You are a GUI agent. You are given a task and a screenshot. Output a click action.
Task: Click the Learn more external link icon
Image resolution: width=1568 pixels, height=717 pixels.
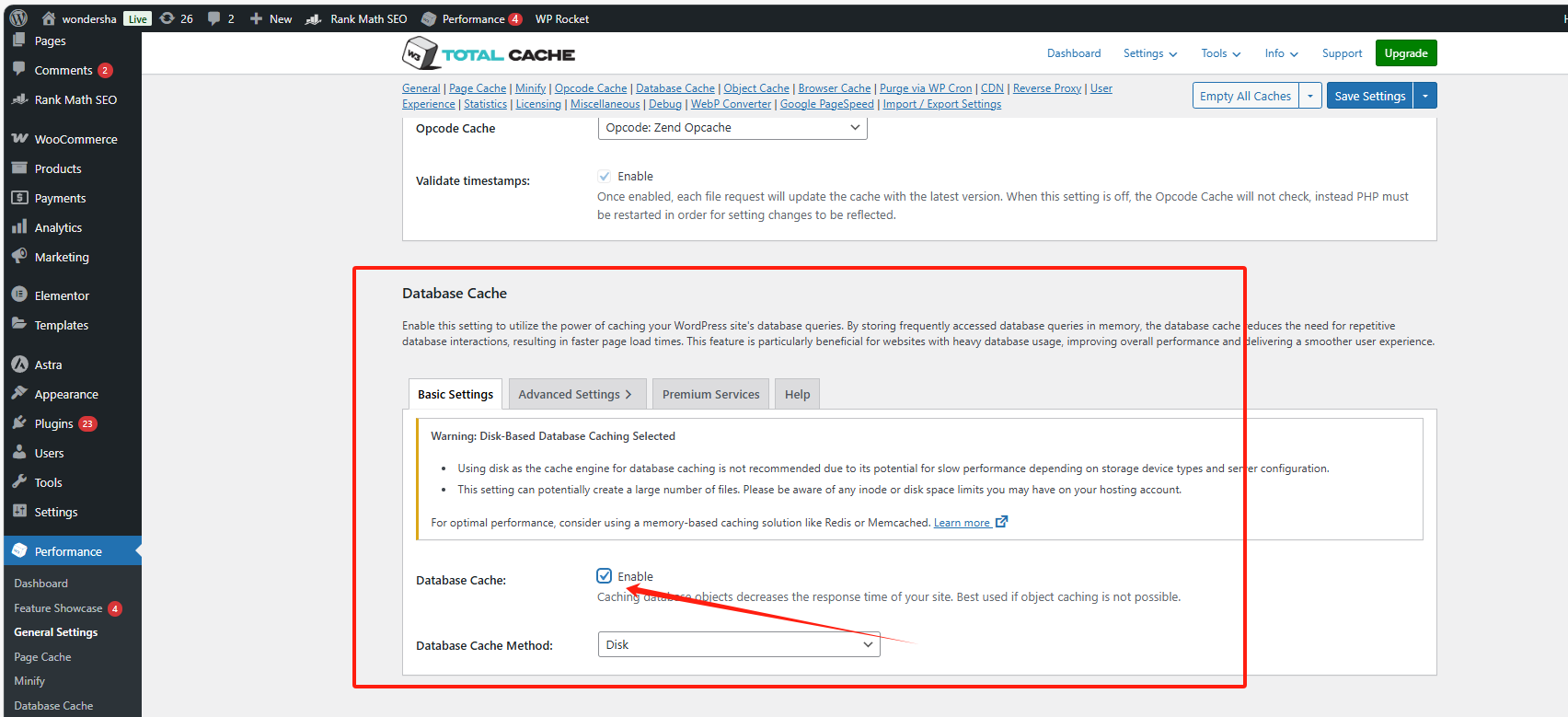pos(1001,522)
